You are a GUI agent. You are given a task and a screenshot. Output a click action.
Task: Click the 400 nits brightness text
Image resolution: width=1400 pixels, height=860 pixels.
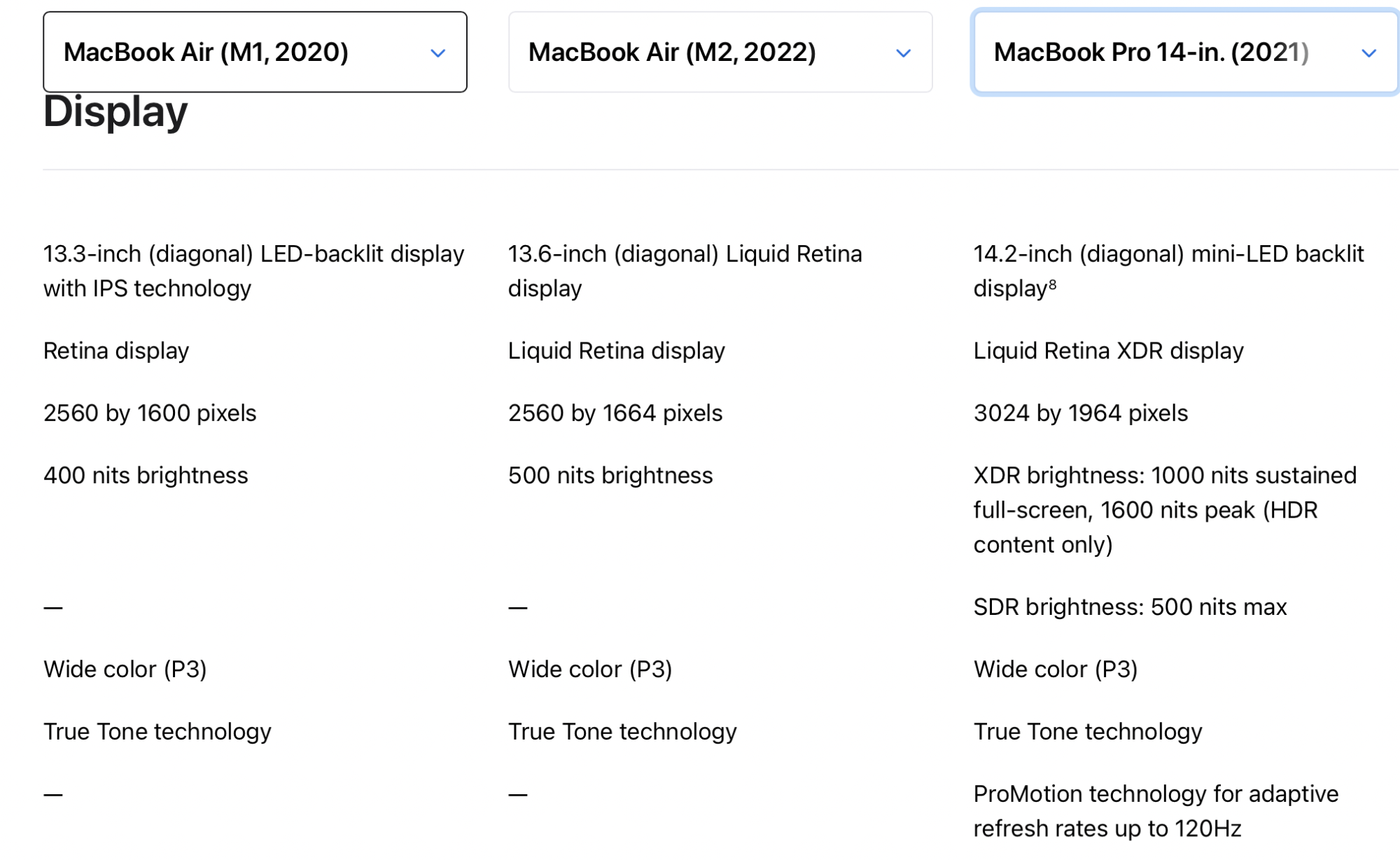146,476
